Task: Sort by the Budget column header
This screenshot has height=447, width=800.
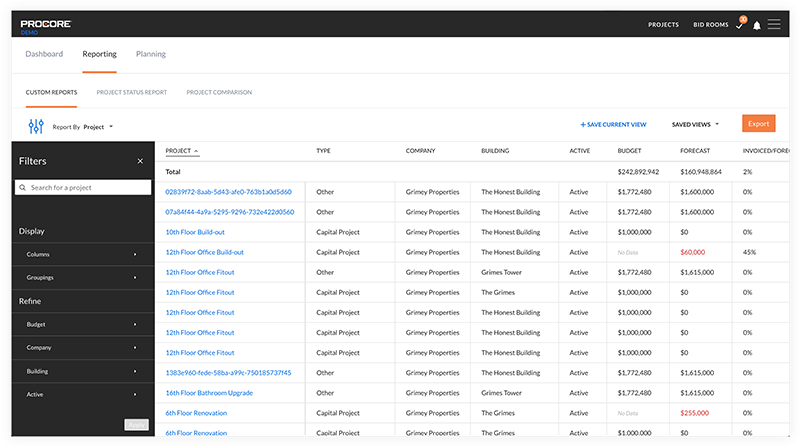Action: (630, 151)
